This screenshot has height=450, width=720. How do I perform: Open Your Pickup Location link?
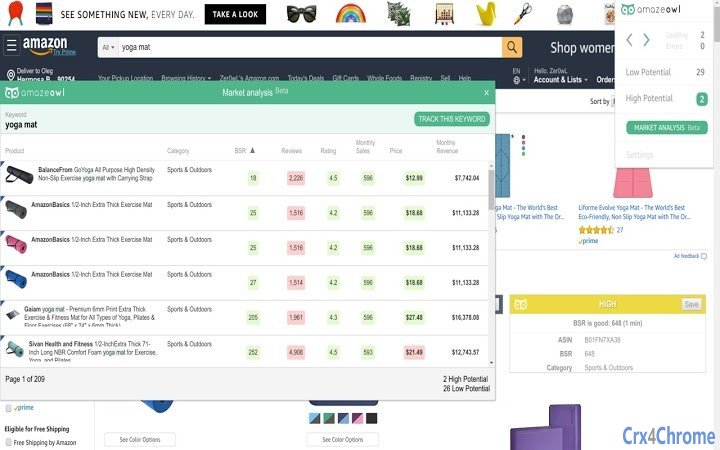(x=125, y=78)
